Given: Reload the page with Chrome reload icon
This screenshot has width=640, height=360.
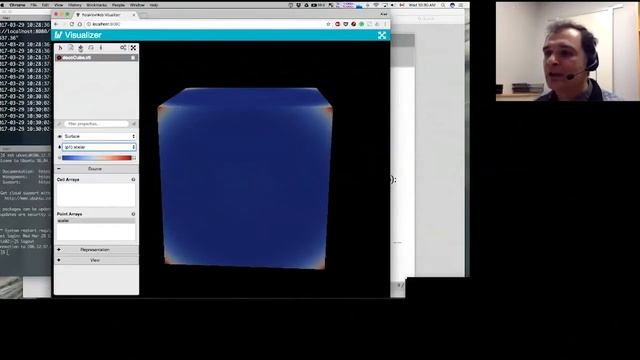Looking at the screenshot, I should point(72,24).
